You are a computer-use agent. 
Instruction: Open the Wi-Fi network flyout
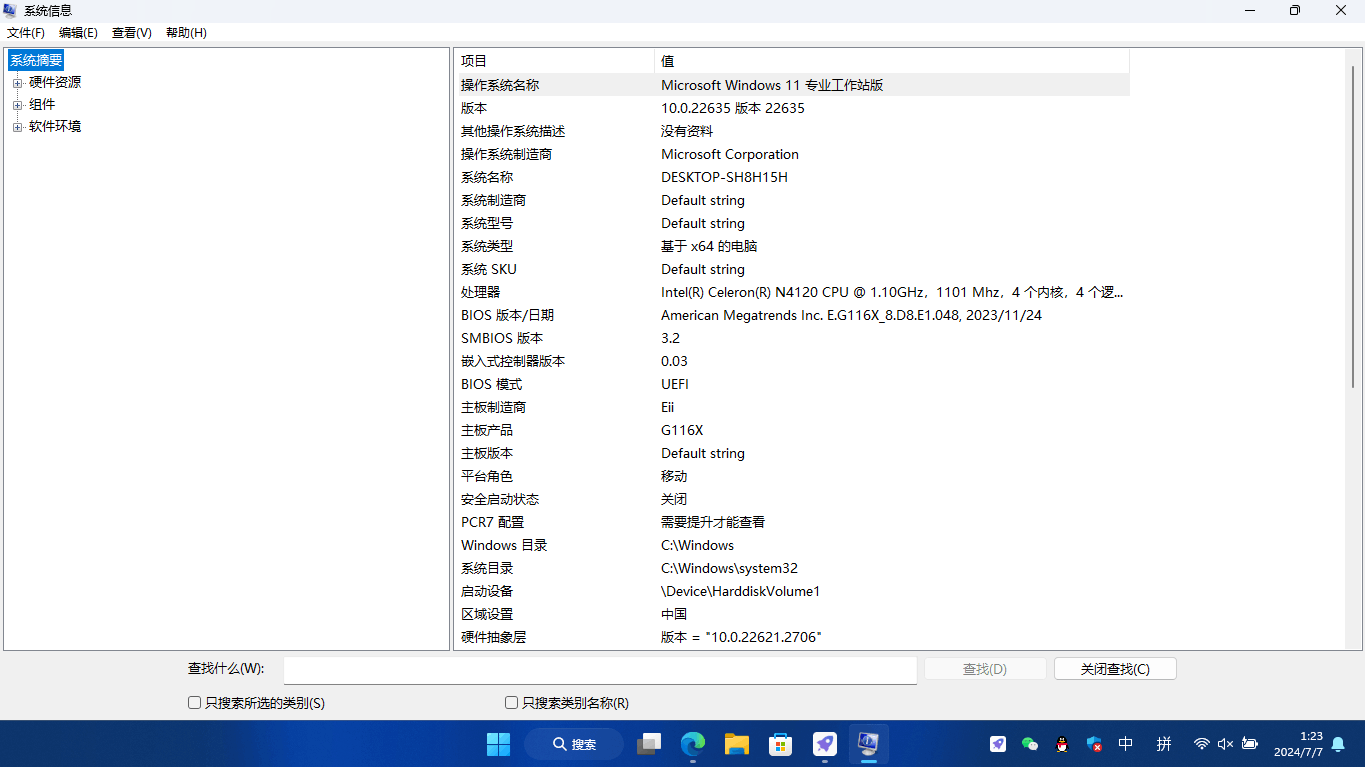point(1202,744)
